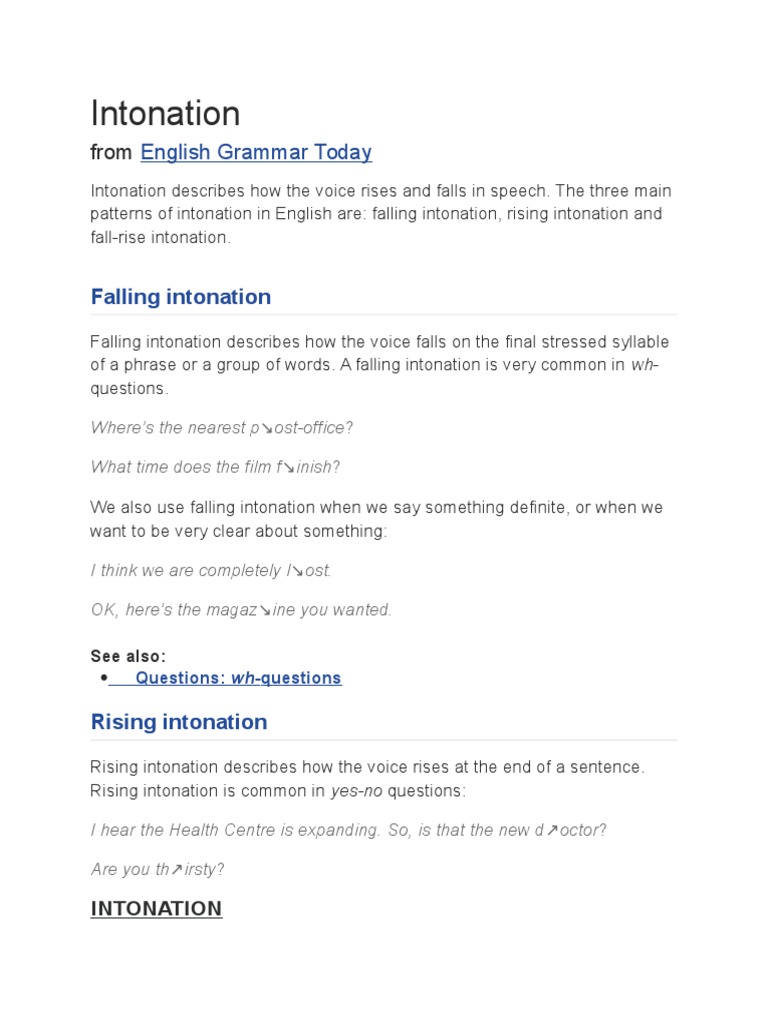Click the underlined INTONATION heading at bottom
Viewport: 768px width, 1024px height.
(x=156, y=908)
